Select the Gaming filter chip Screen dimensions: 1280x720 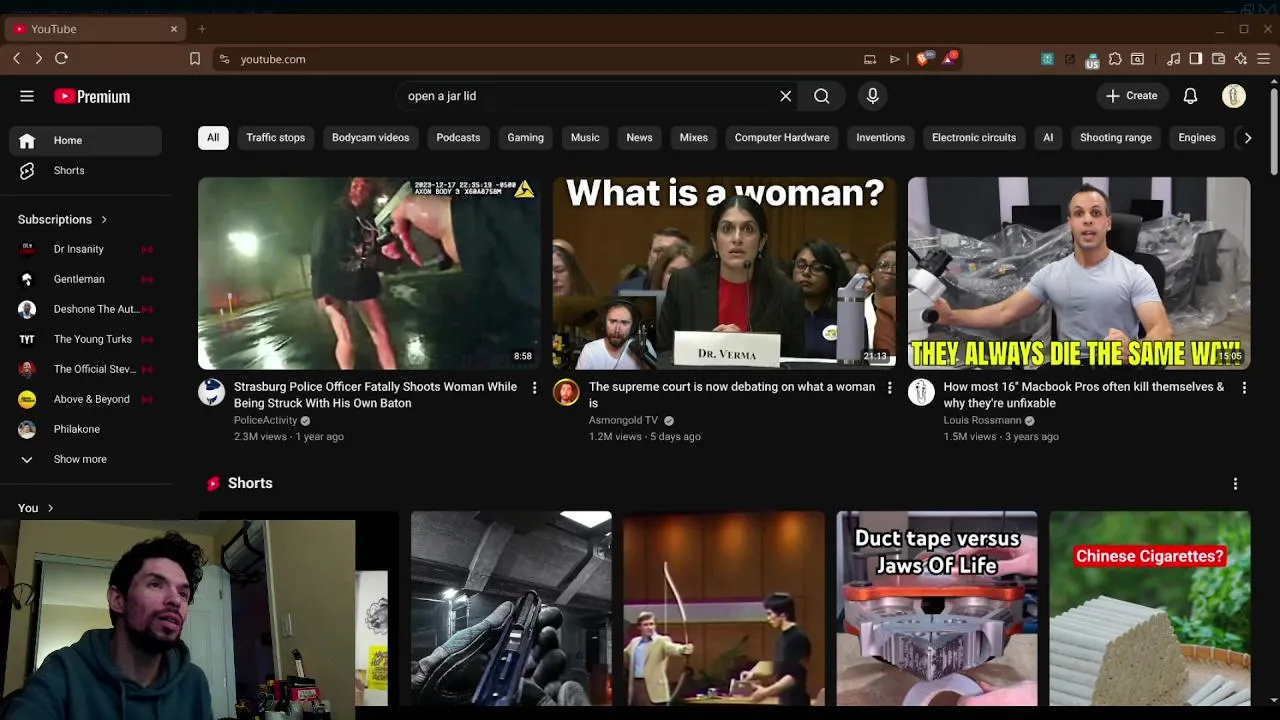pyautogui.click(x=525, y=138)
